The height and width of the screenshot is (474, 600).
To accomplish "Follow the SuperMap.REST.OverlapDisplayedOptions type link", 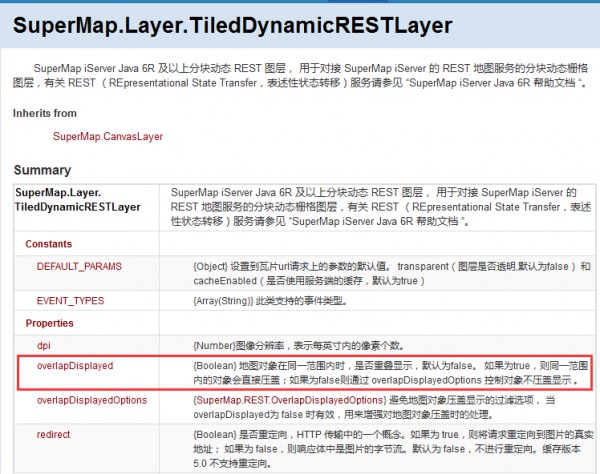I will [x=290, y=400].
